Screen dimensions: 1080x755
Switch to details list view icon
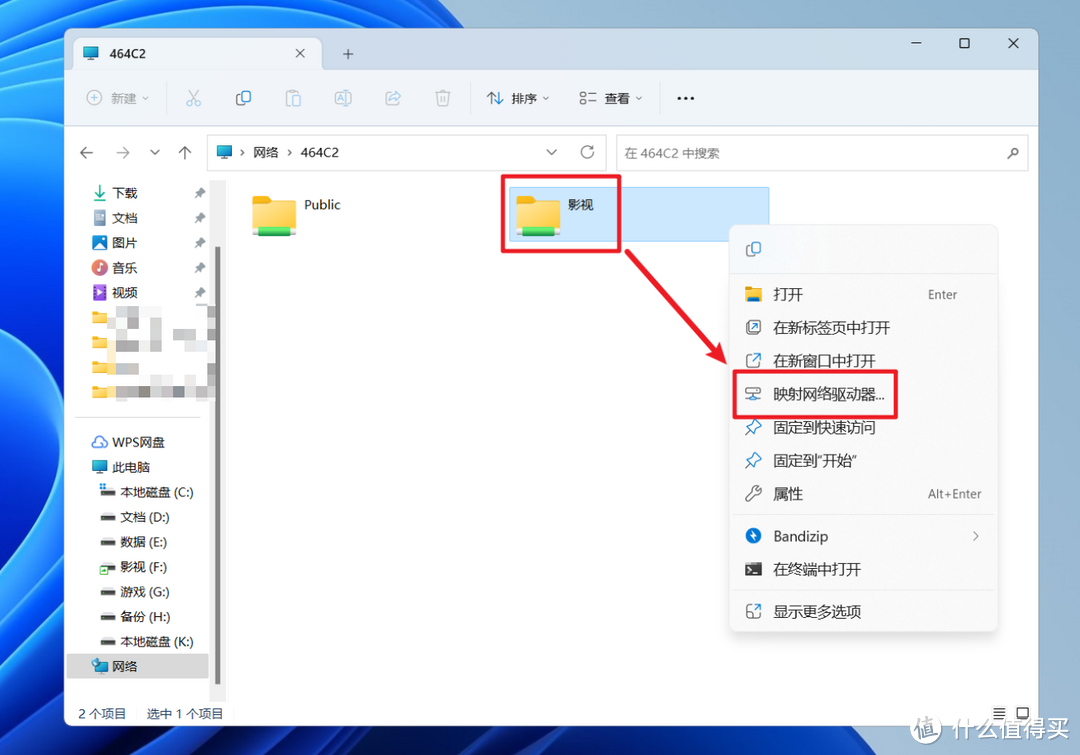coord(999,713)
